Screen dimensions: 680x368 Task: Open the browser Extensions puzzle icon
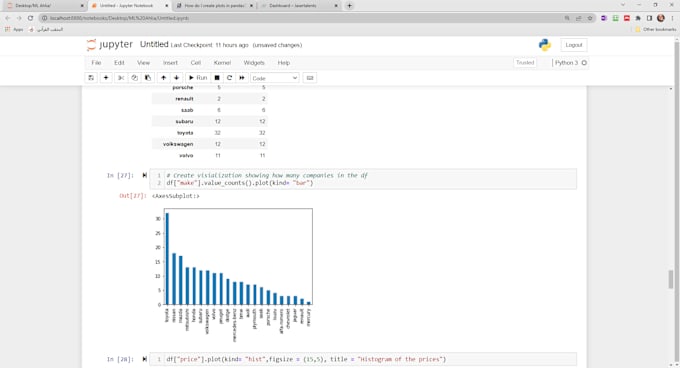point(638,18)
